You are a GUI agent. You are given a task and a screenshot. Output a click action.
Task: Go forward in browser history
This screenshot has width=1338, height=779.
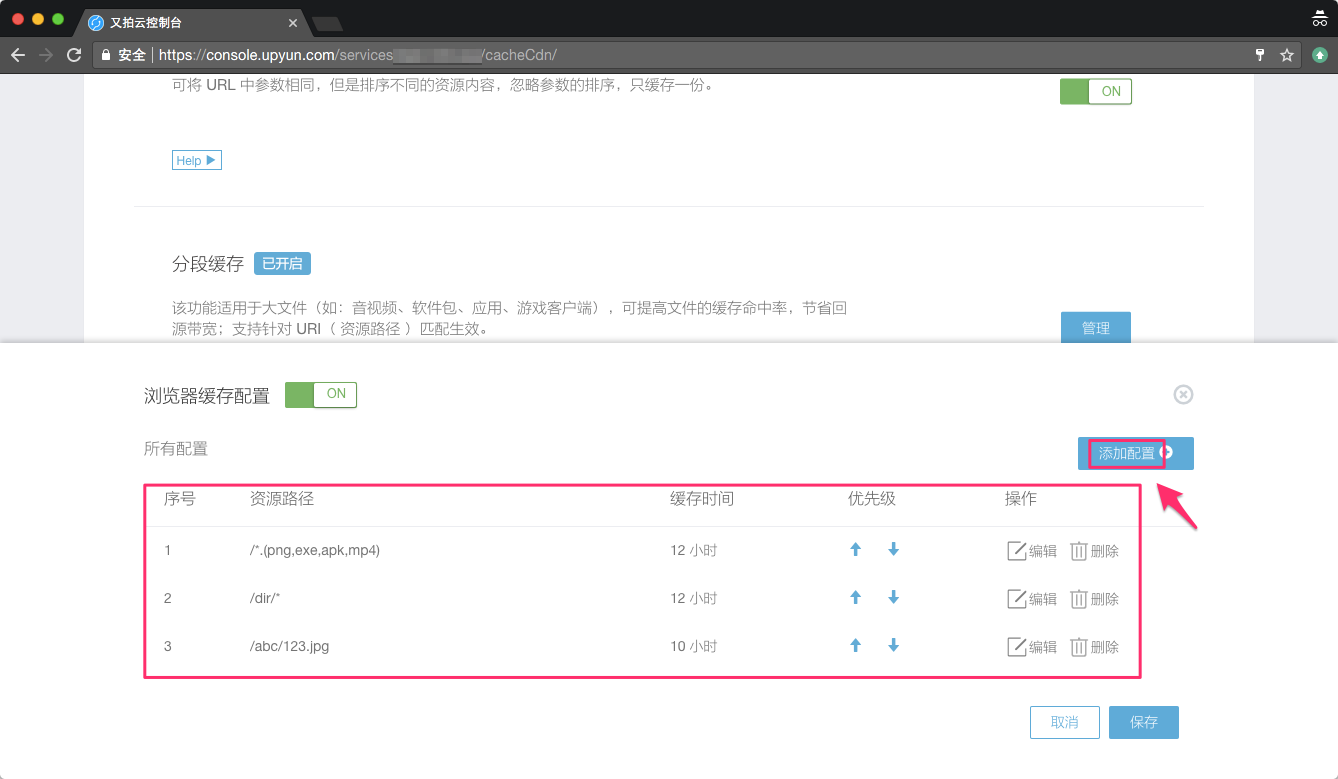[46, 55]
